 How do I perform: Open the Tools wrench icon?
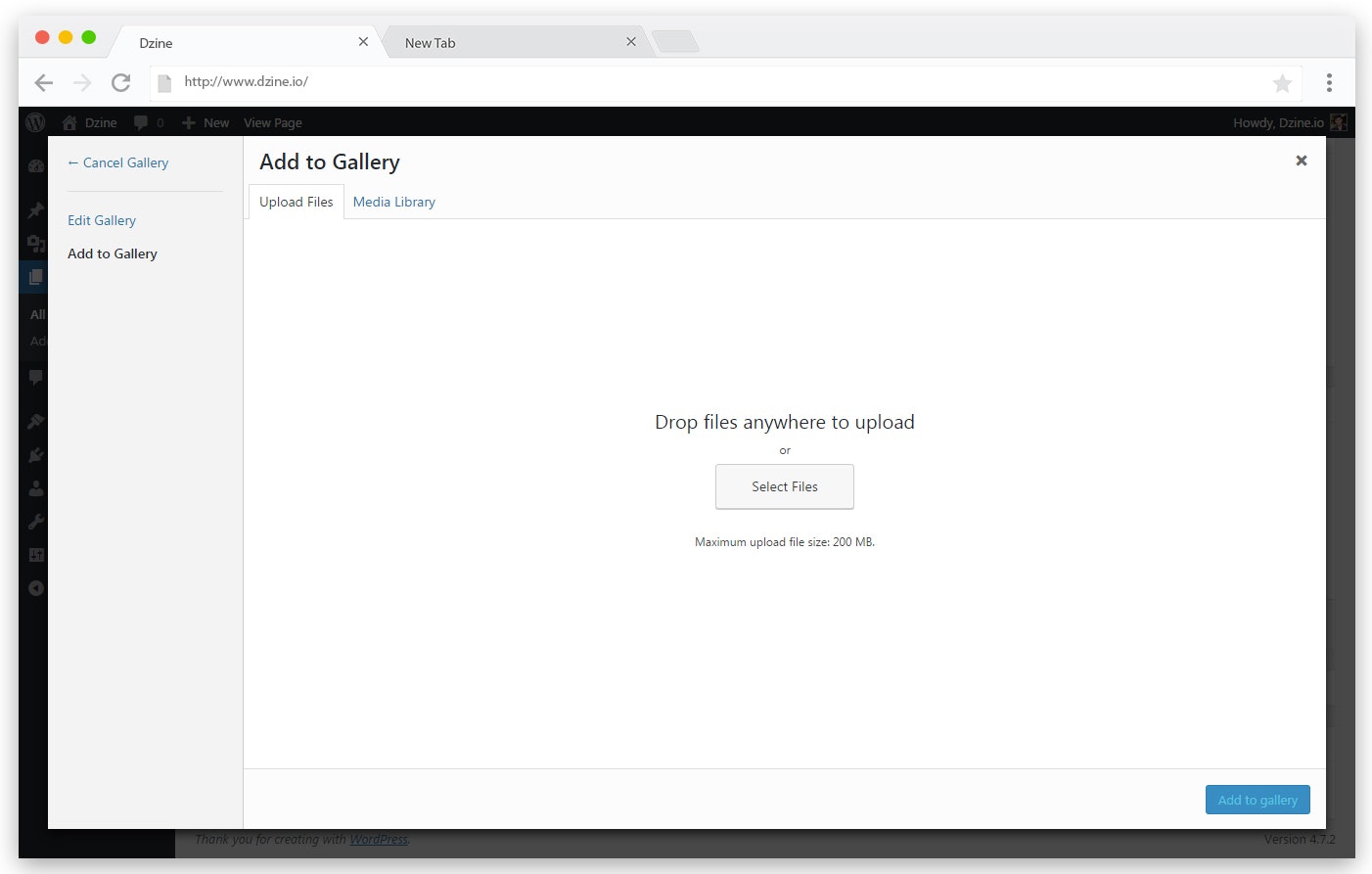[35, 521]
